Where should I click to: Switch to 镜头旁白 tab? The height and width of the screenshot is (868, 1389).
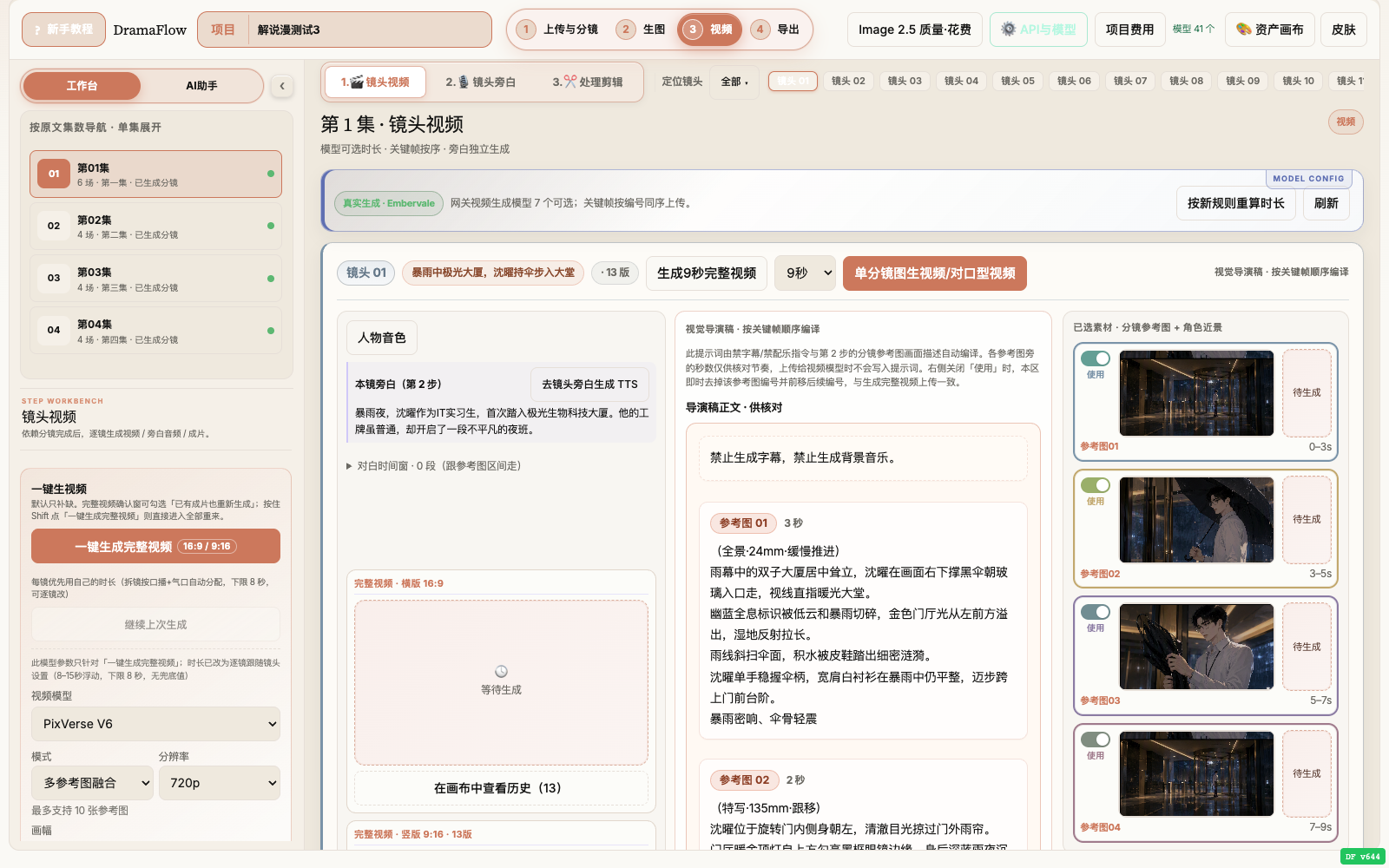(x=481, y=82)
